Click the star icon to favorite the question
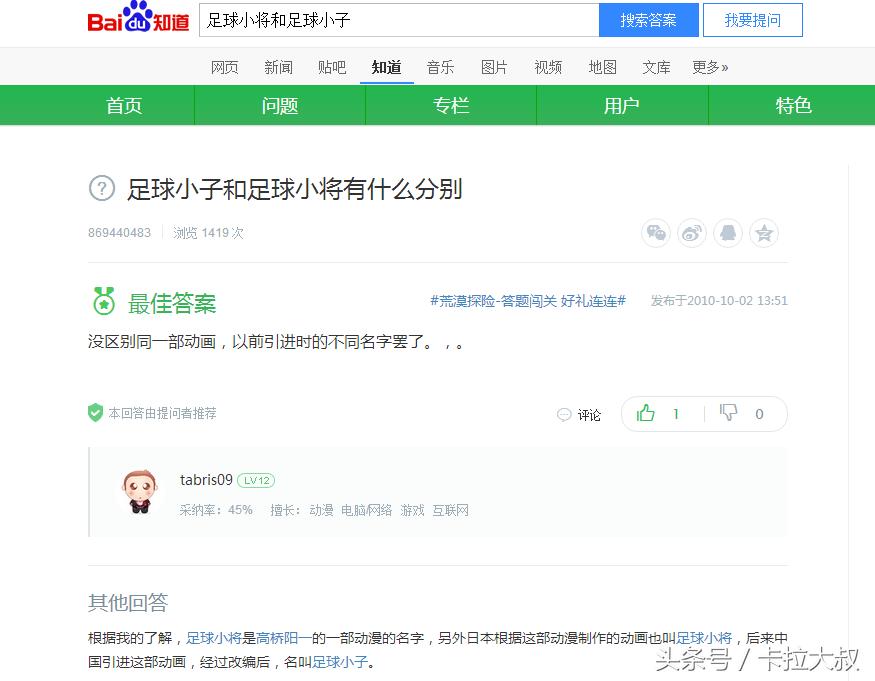The width and height of the screenshot is (875, 681). pos(764,232)
